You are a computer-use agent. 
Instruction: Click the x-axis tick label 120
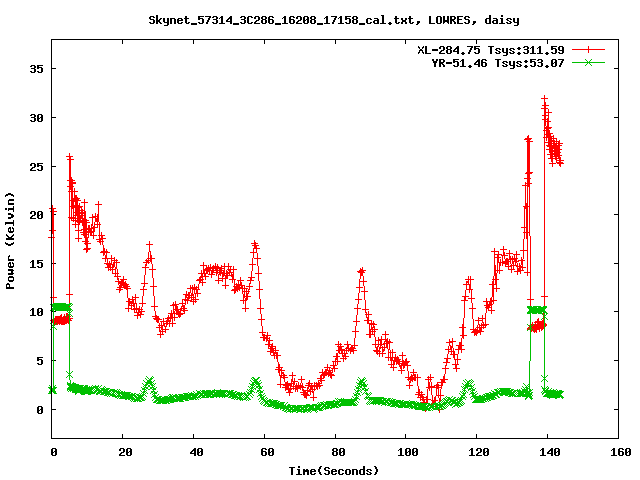click(x=479, y=452)
